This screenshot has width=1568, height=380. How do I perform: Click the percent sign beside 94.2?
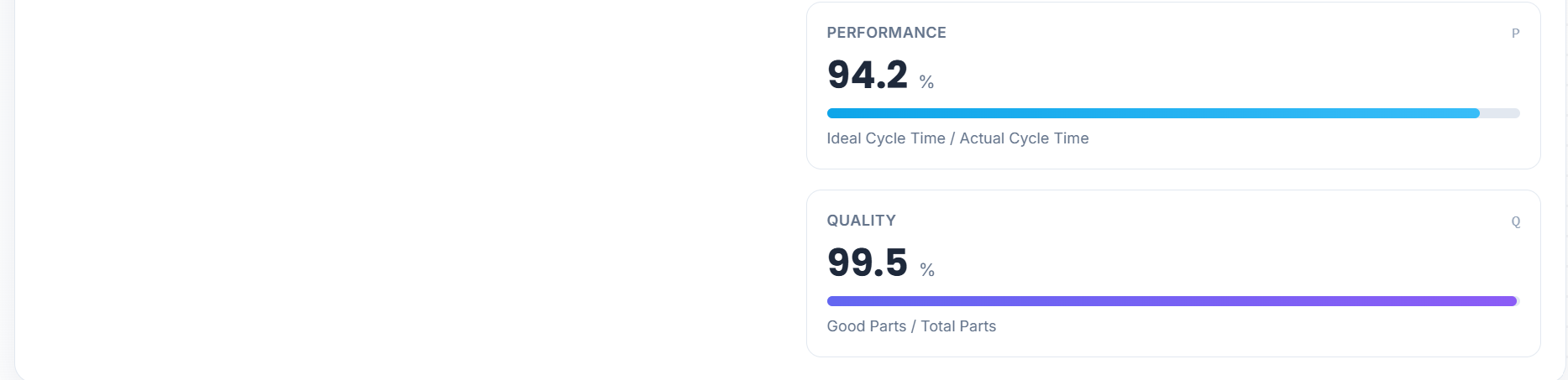926,82
